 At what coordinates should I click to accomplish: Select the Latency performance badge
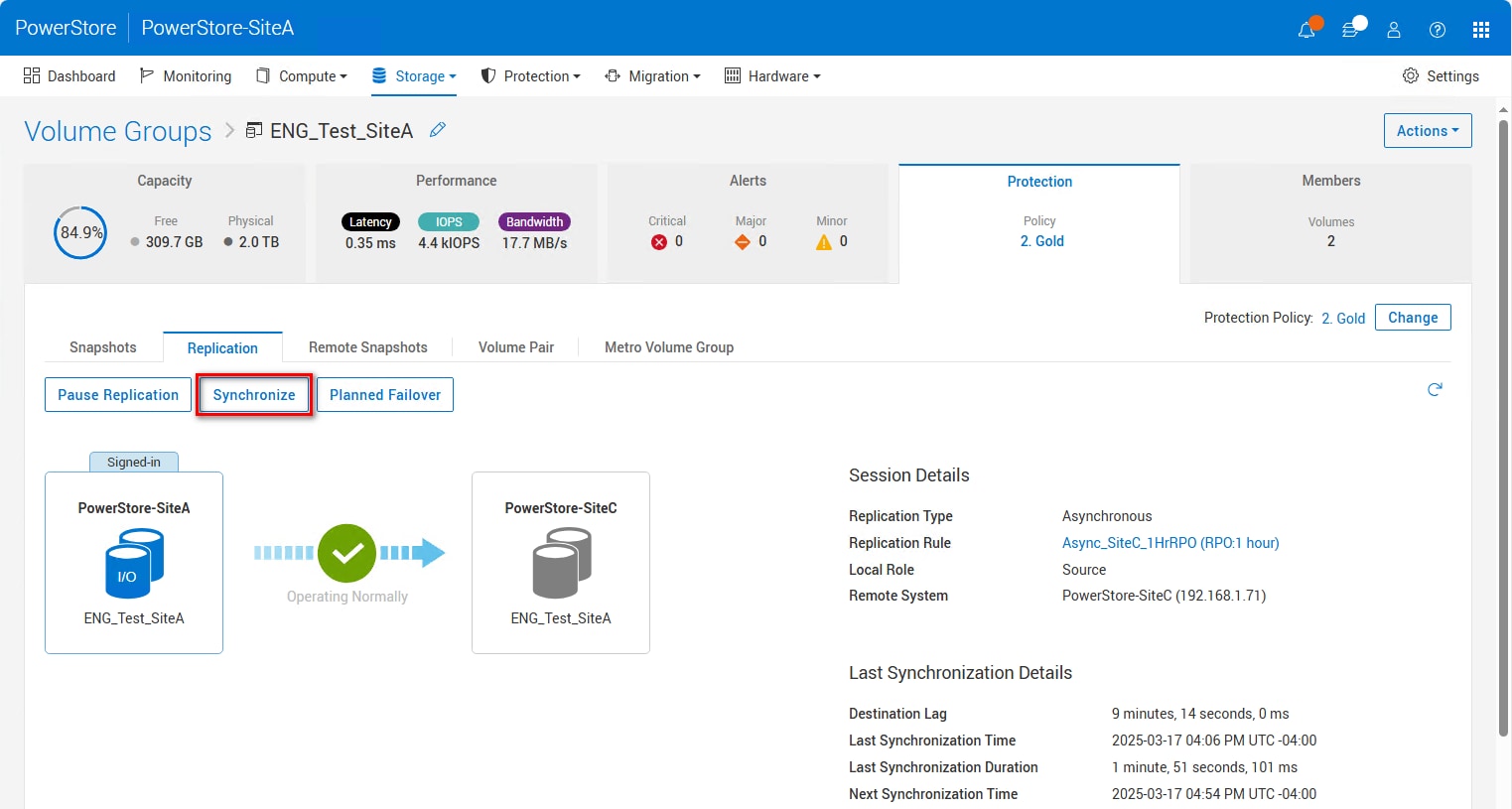370,222
